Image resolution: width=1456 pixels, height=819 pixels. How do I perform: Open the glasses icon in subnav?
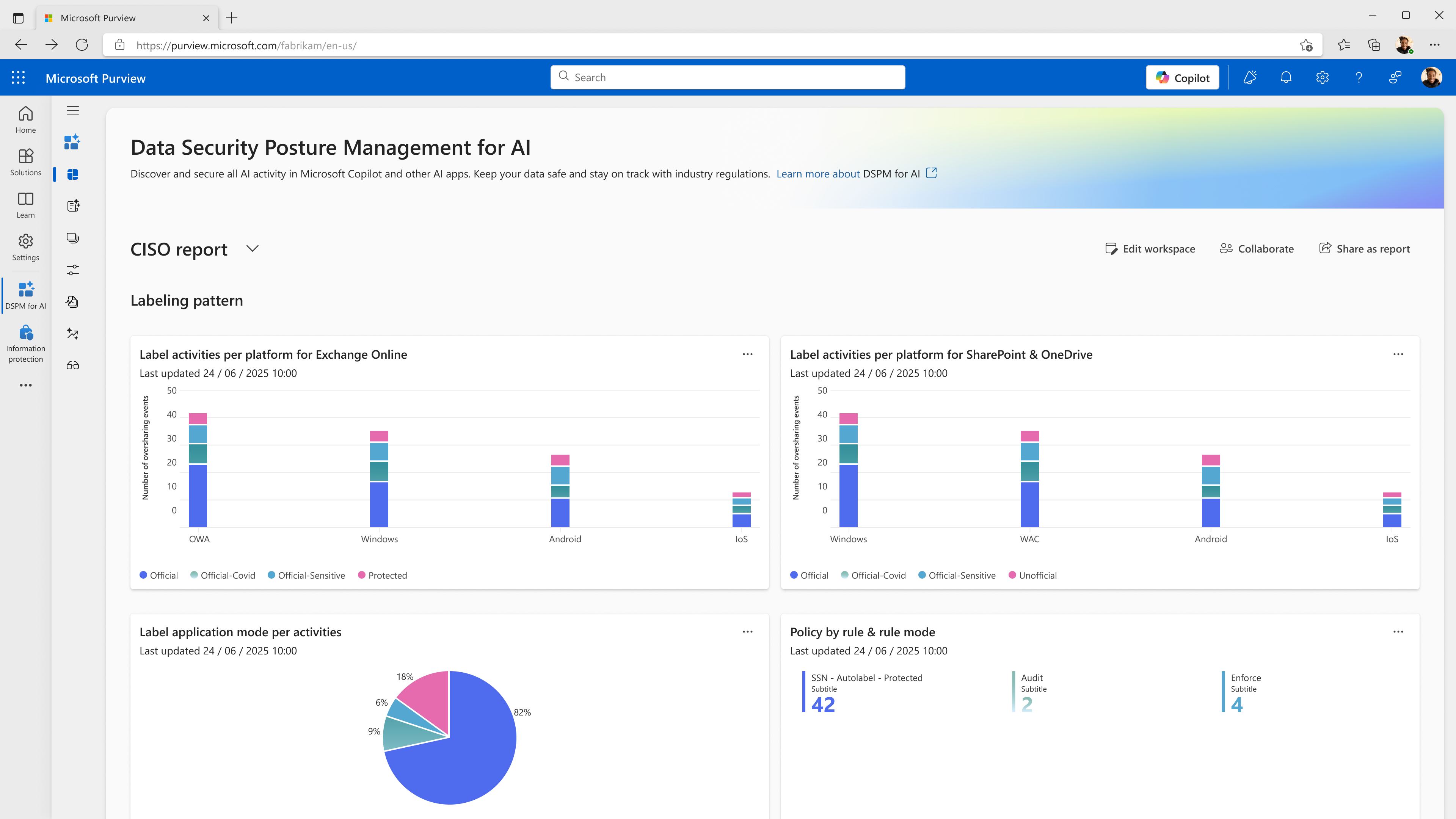point(72,365)
